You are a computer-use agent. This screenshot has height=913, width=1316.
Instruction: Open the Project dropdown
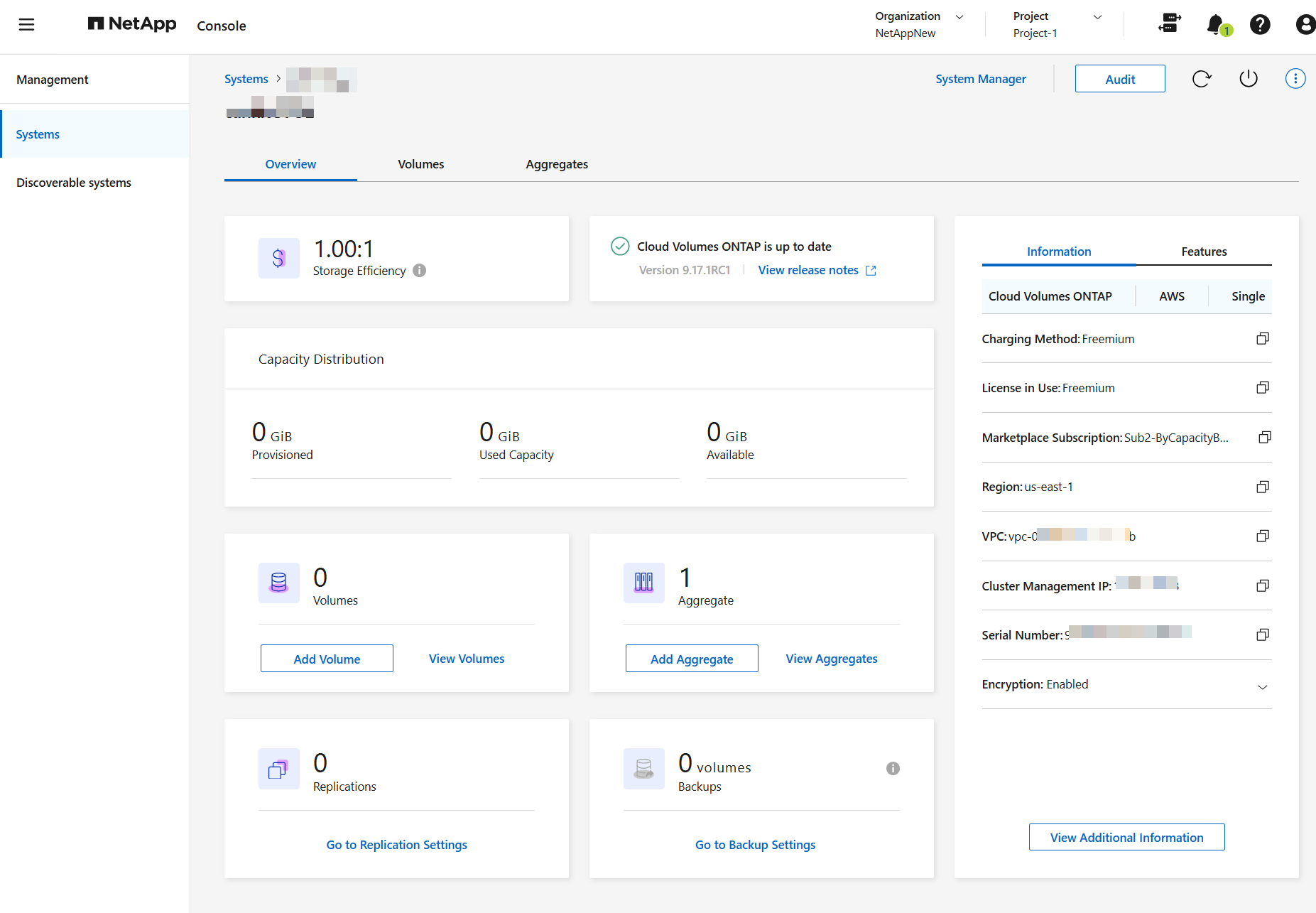click(1097, 16)
